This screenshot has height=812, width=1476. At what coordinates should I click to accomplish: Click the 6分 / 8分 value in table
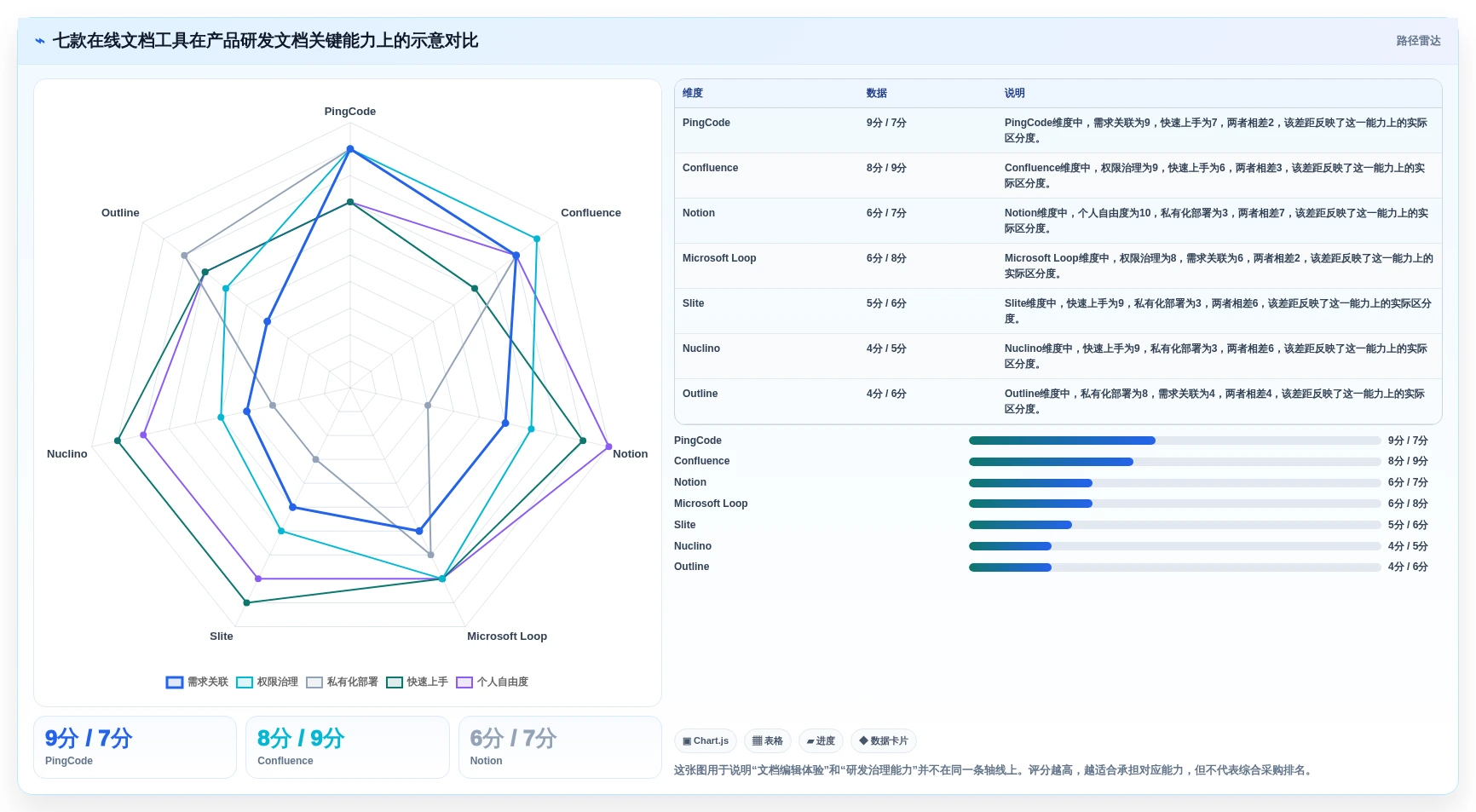886,258
